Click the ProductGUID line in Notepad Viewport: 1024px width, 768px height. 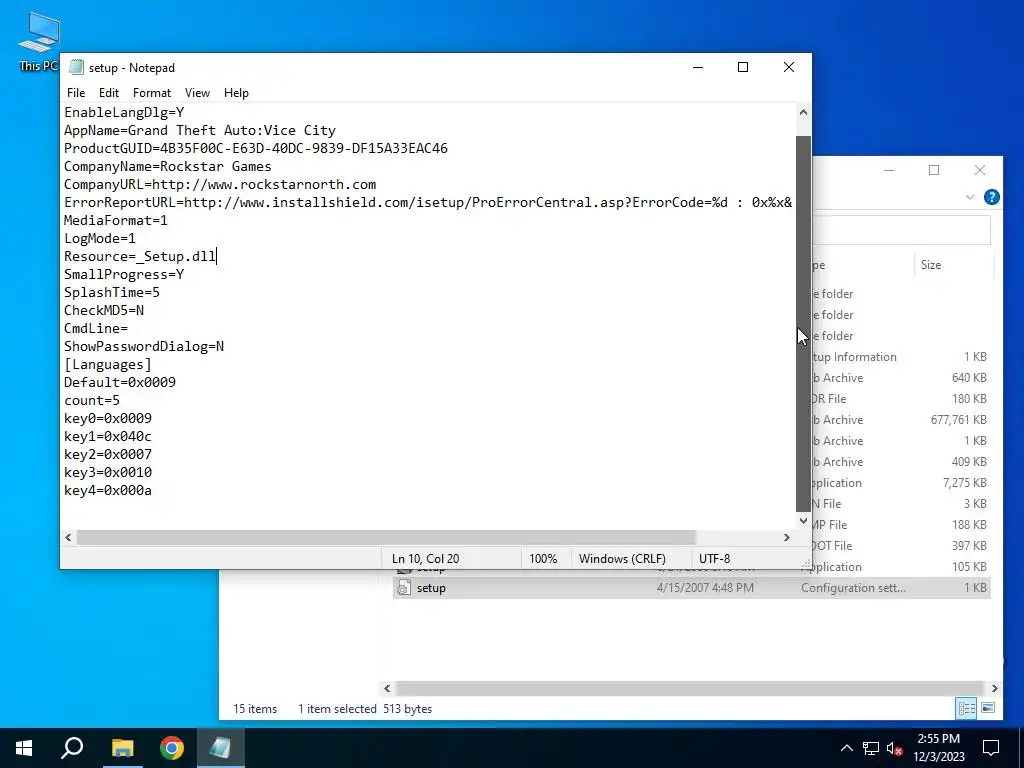click(256, 148)
